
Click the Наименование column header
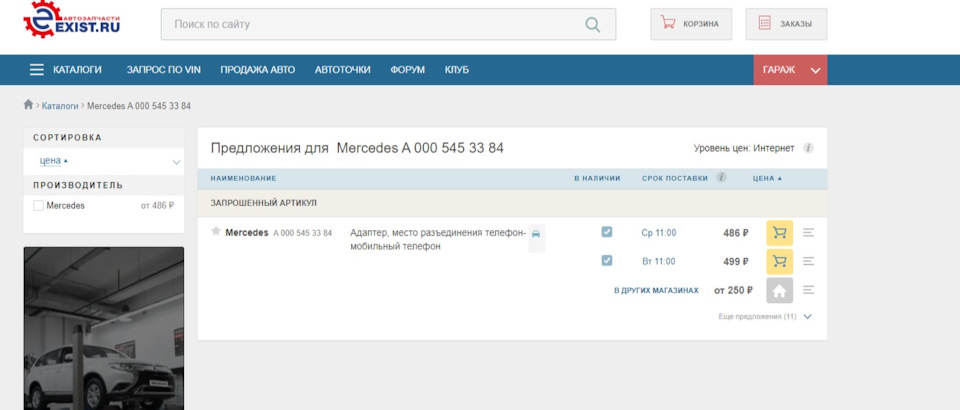click(244, 178)
